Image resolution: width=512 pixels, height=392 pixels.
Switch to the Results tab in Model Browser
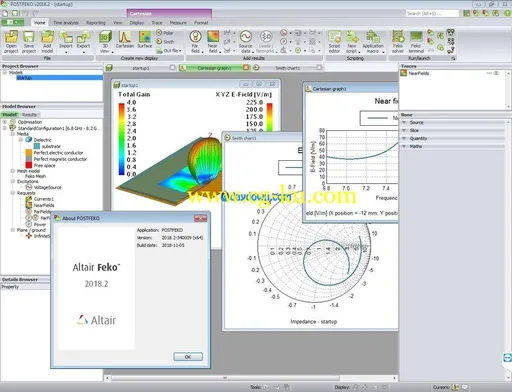coord(29,115)
